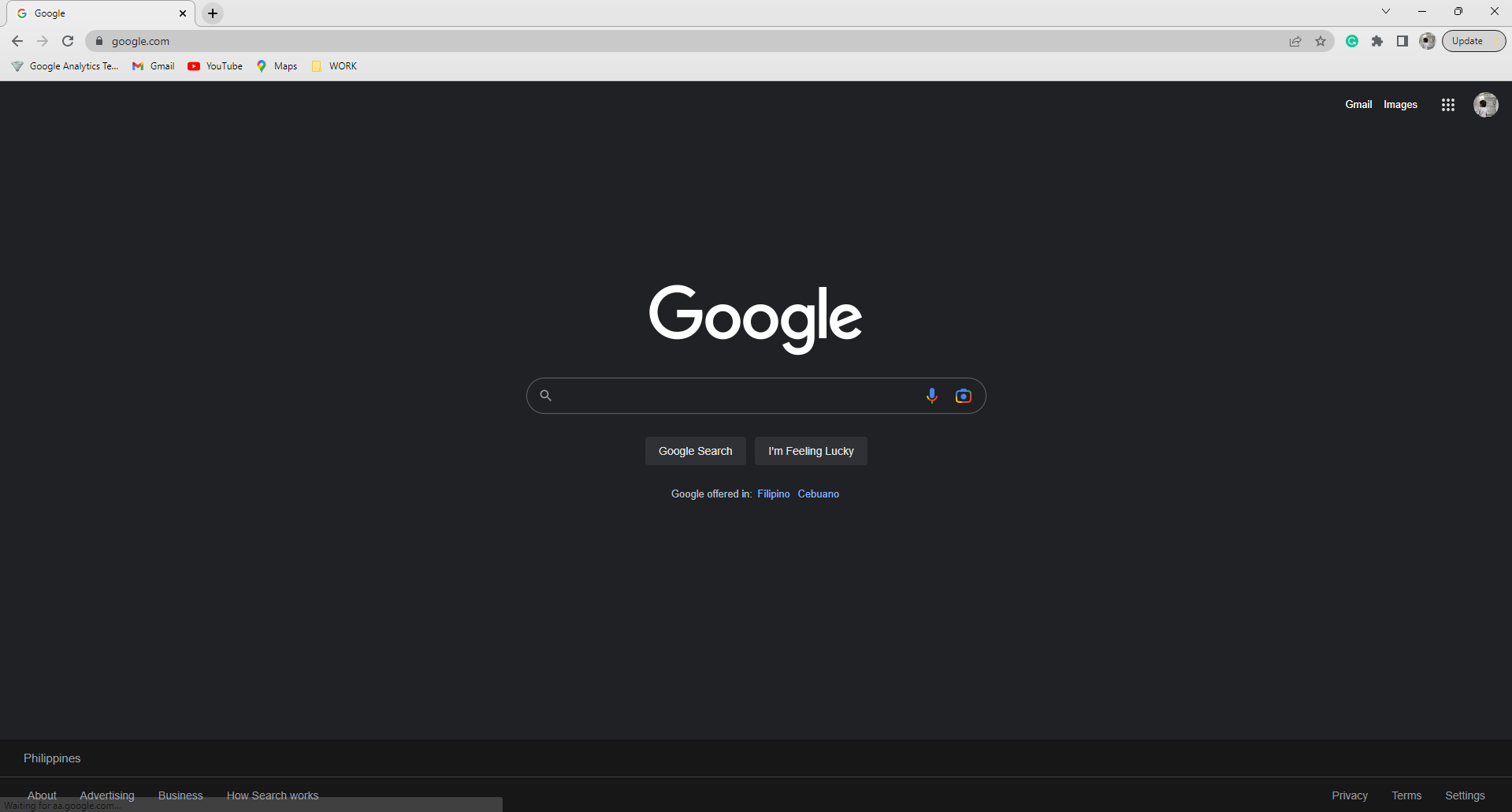The width and height of the screenshot is (1512, 812).
Task: Open Google Lens camera search
Action: tap(963, 395)
